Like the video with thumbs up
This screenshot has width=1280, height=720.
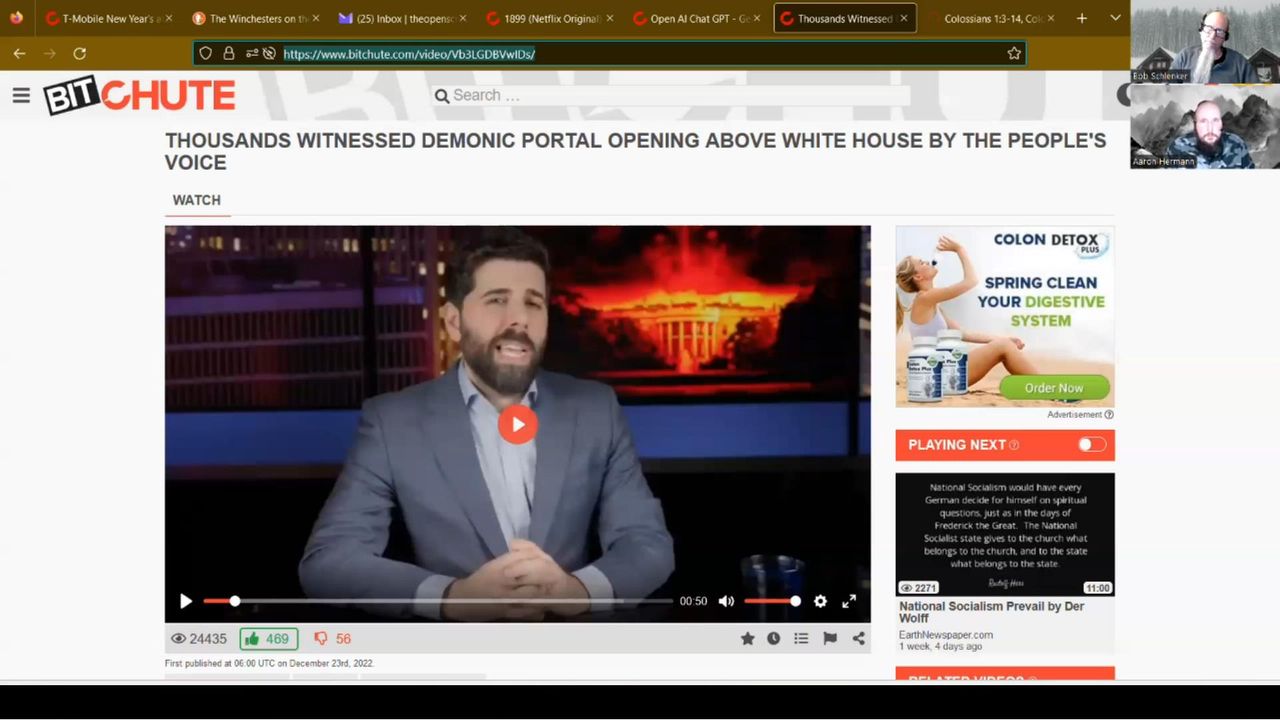[268, 639]
